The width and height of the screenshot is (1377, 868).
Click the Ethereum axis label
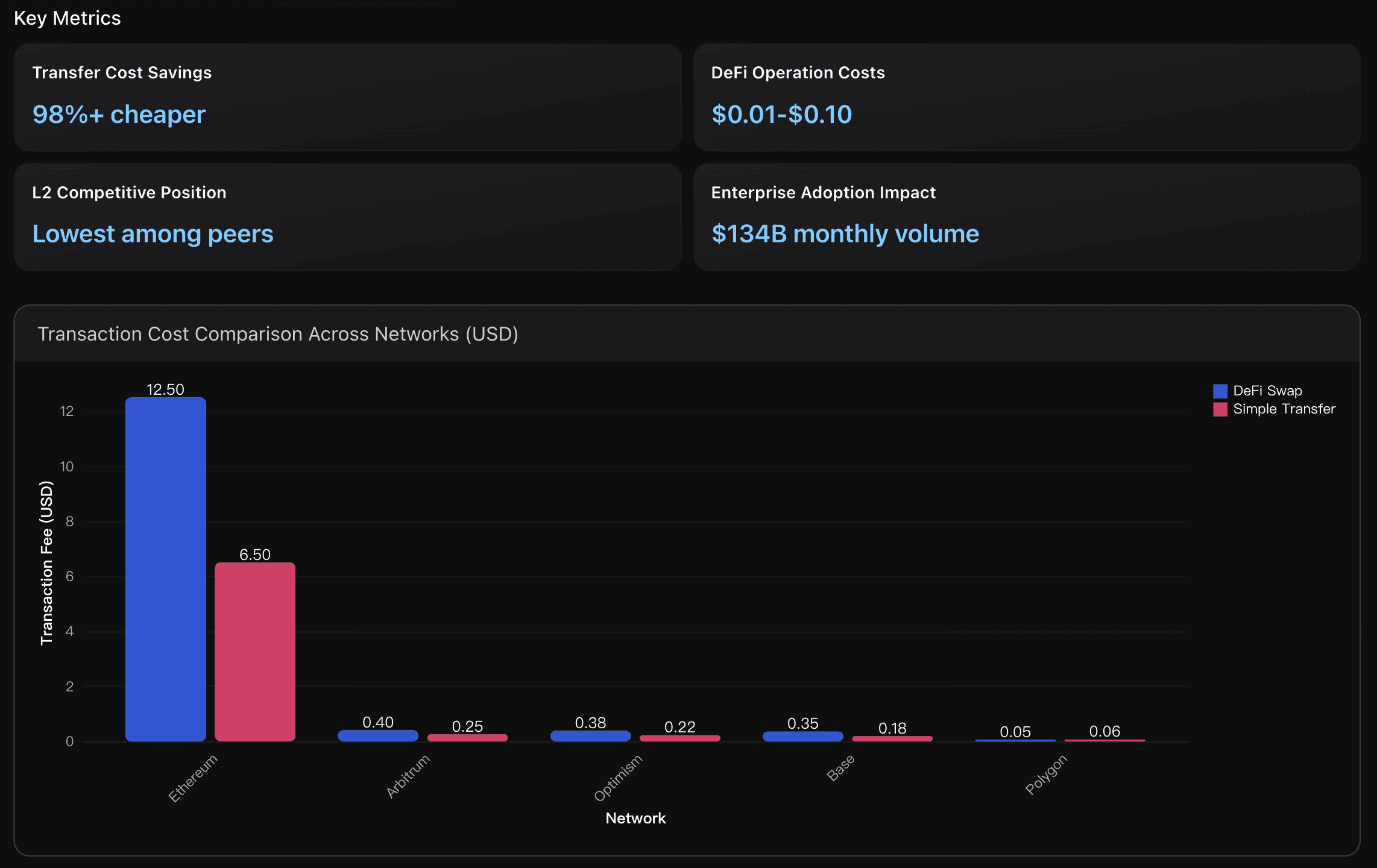click(x=192, y=778)
